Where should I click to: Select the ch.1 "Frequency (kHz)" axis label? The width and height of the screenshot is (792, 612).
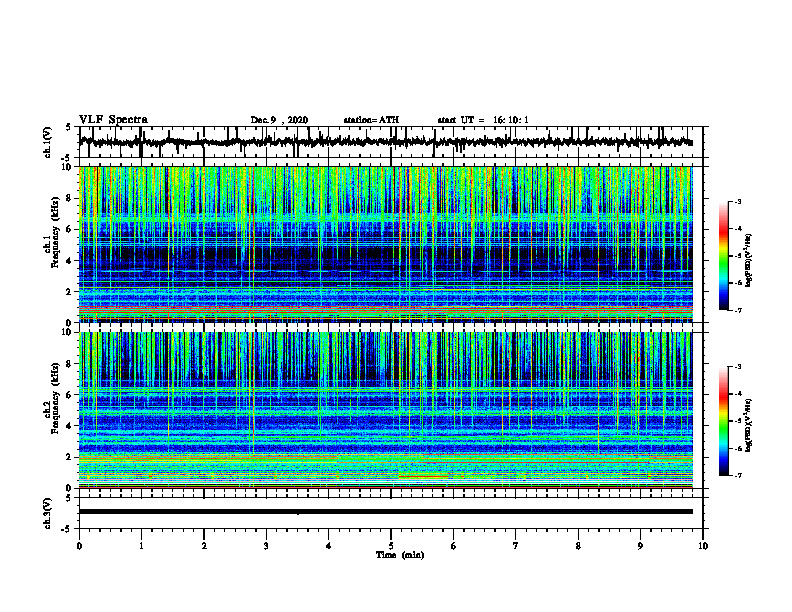tap(55, 232)
